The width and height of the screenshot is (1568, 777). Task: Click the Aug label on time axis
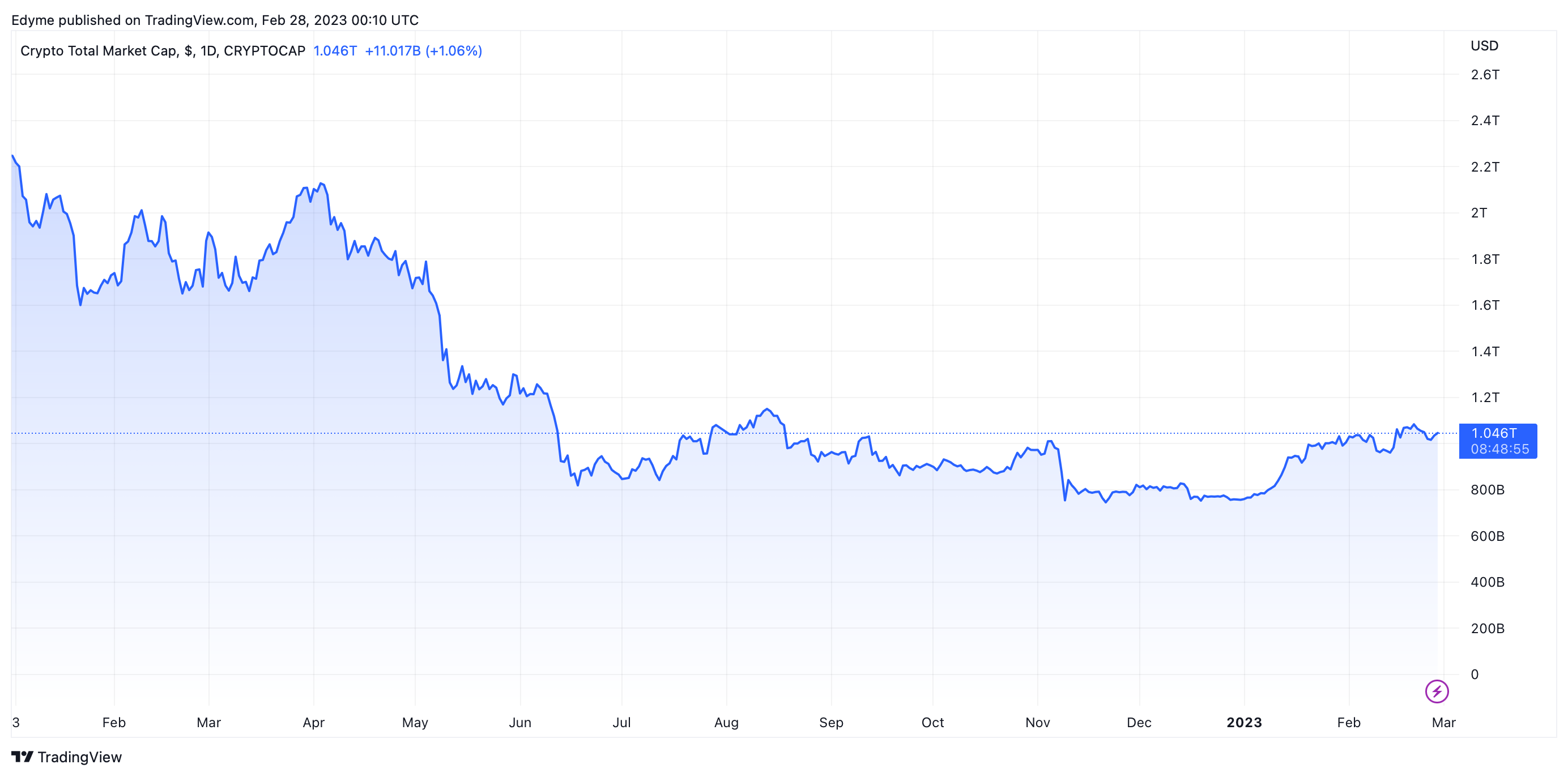coord(726,722)
